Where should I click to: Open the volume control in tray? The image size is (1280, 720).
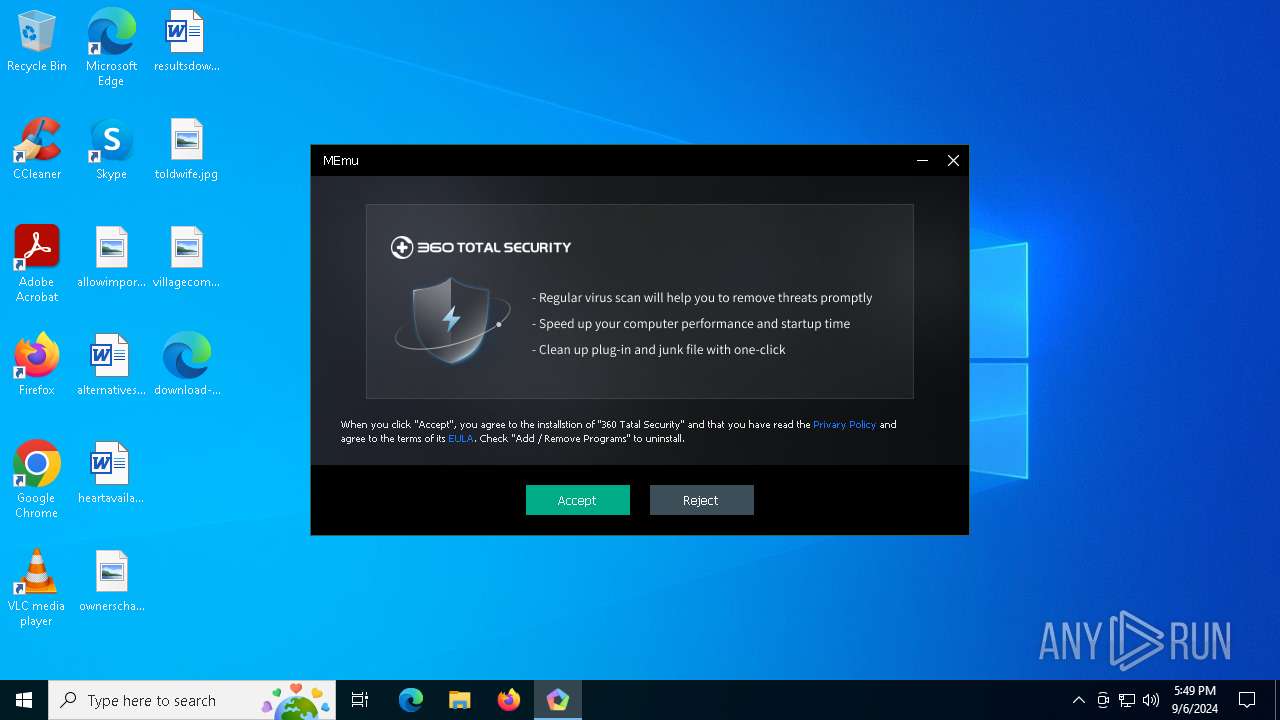coord(1151,700)
